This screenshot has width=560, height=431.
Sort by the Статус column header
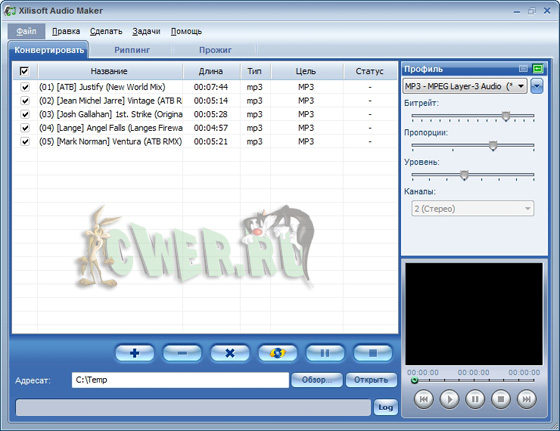370,71
